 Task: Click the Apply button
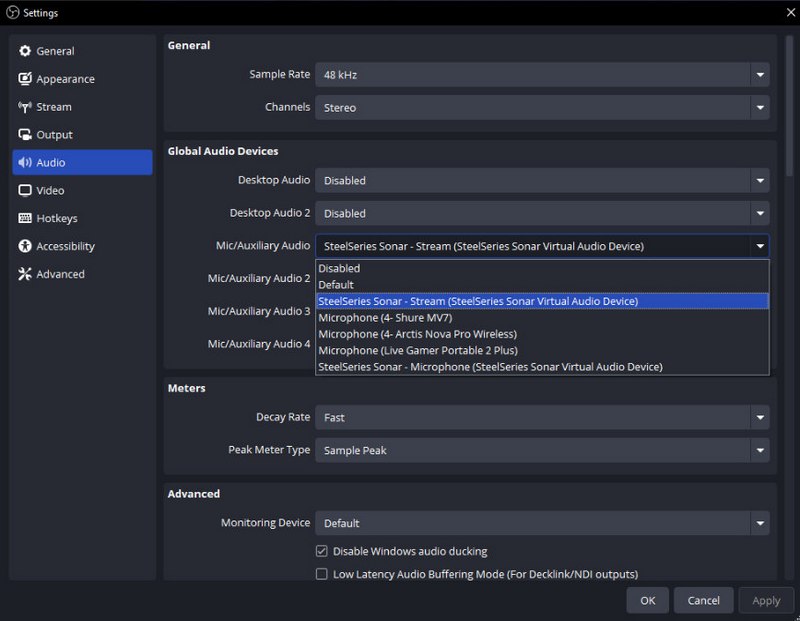click(766, 601)
